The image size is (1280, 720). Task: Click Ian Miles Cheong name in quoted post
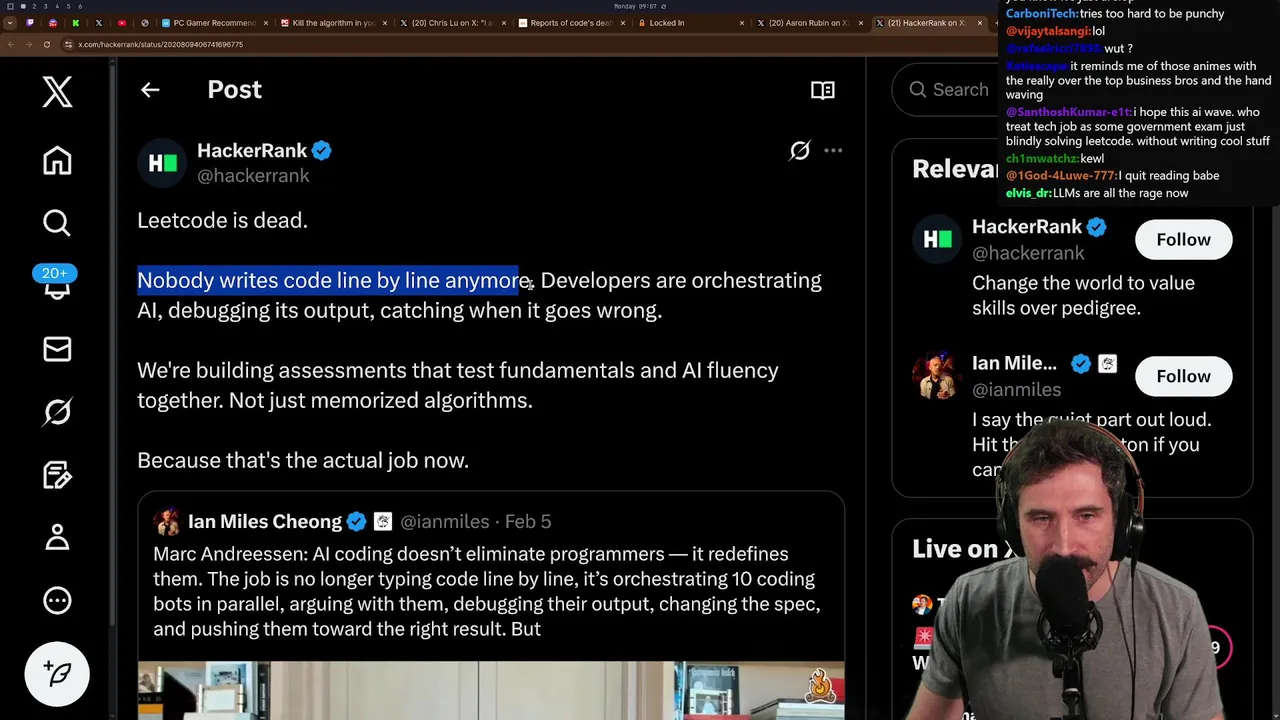pos(265,522)
